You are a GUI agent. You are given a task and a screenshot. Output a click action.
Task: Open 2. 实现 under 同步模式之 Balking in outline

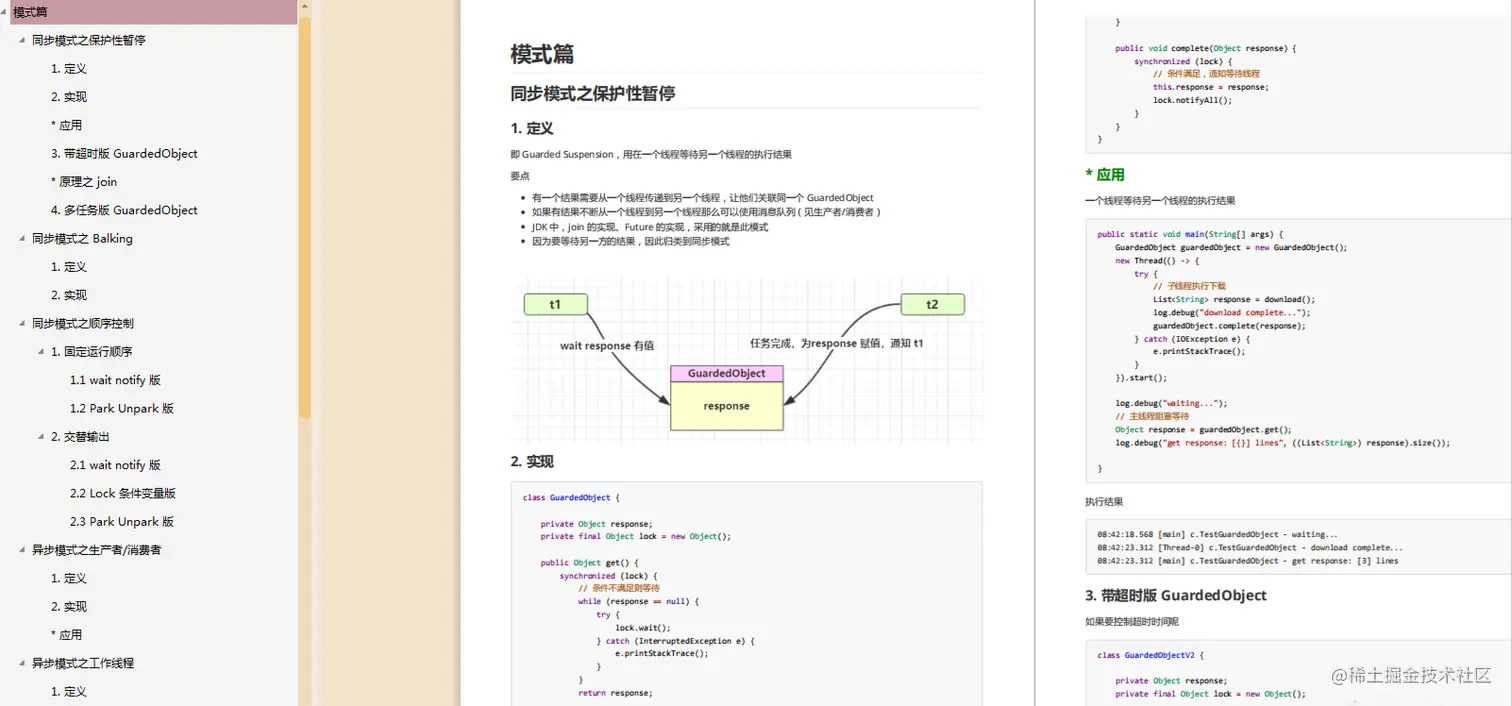69,295
